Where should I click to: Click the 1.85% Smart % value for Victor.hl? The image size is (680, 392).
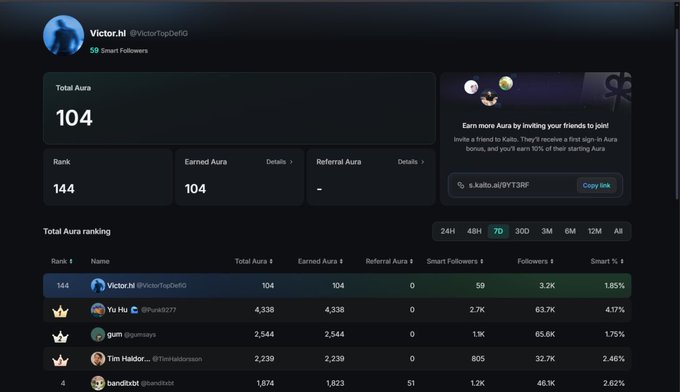pos(615,285)
